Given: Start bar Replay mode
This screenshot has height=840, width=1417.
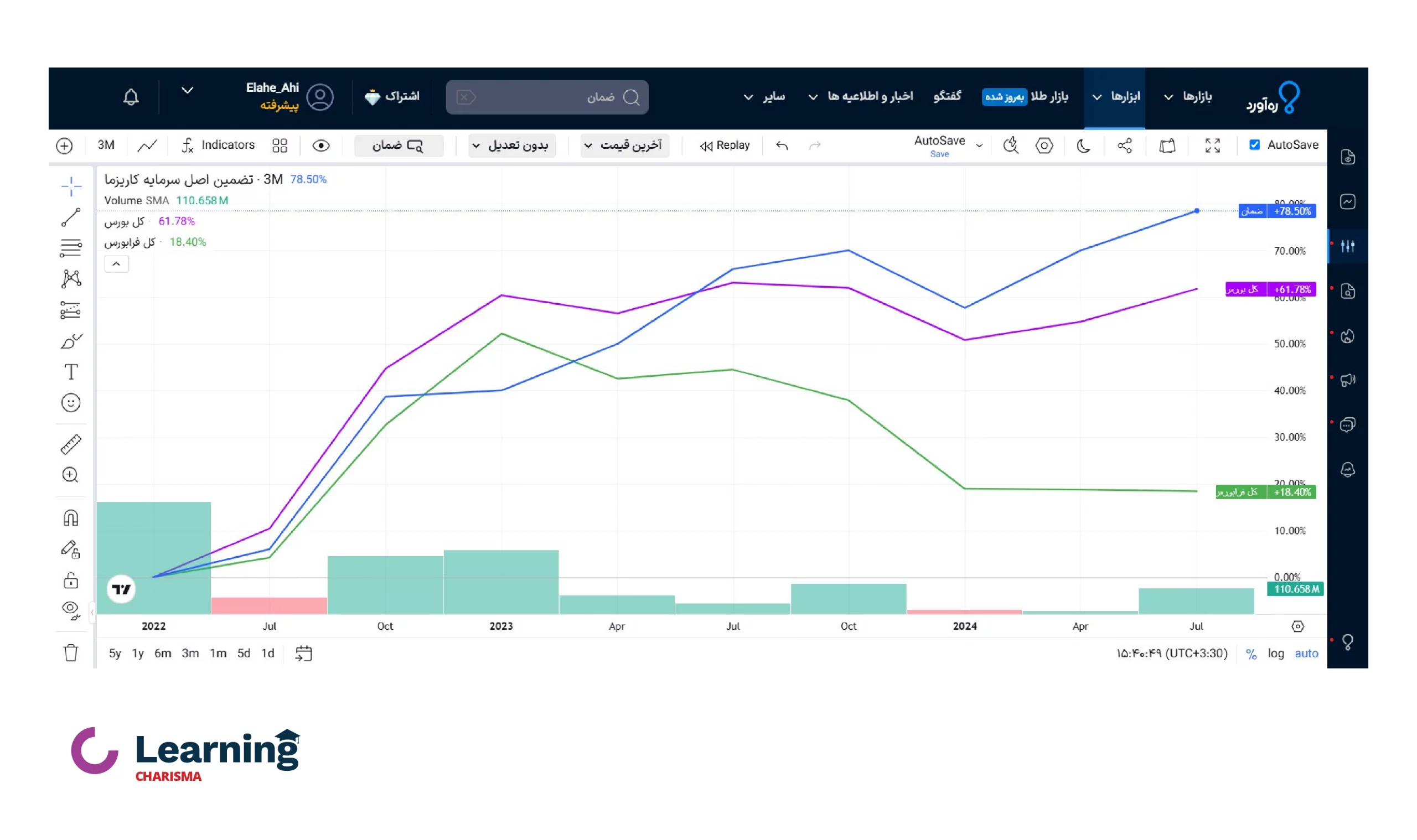Looking at the screenshot, I should (724, 146).
